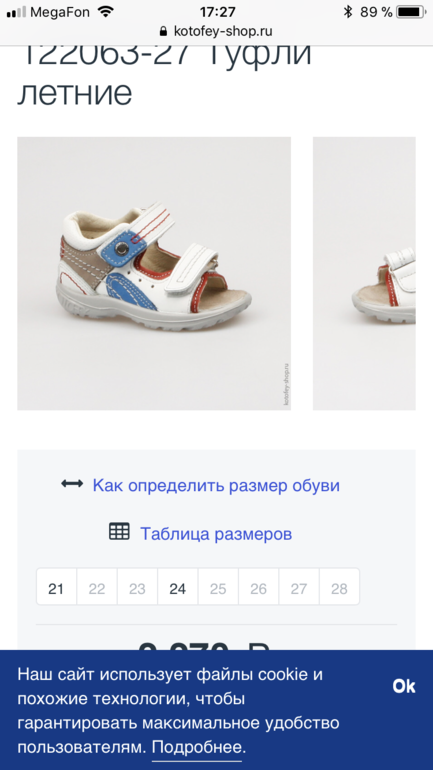
Task: Select shoe size 24
Action: point(178,588)
